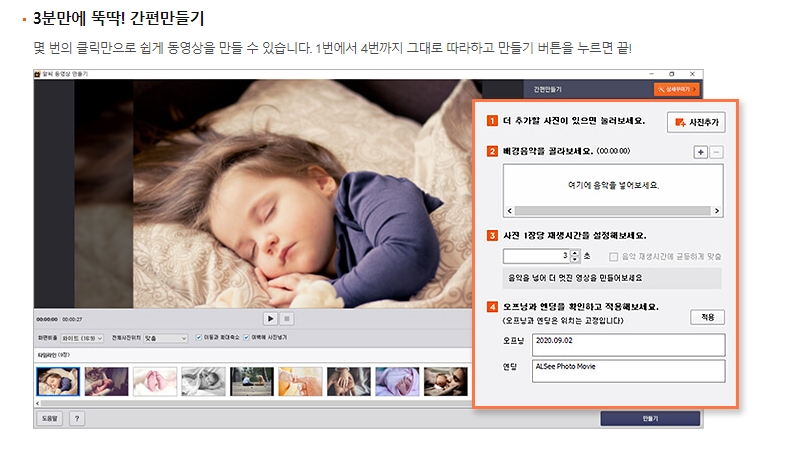Click the 만들기 create button
Viewport: 786px width, 460px height.
[650, 418]
